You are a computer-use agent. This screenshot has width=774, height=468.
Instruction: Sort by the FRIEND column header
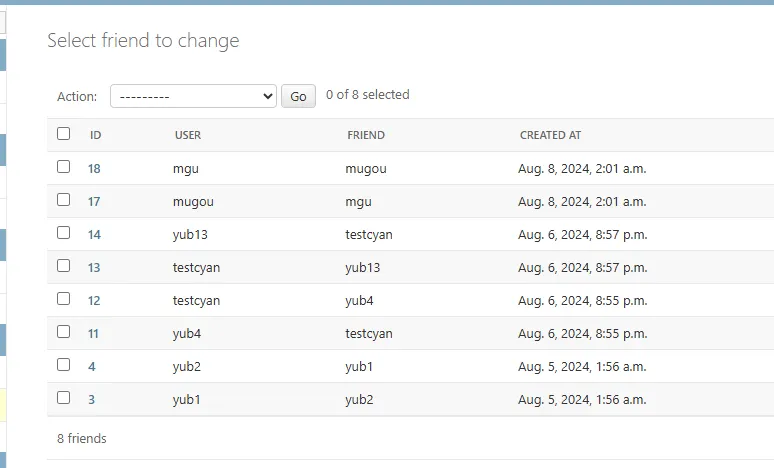(x=366, y=135)
